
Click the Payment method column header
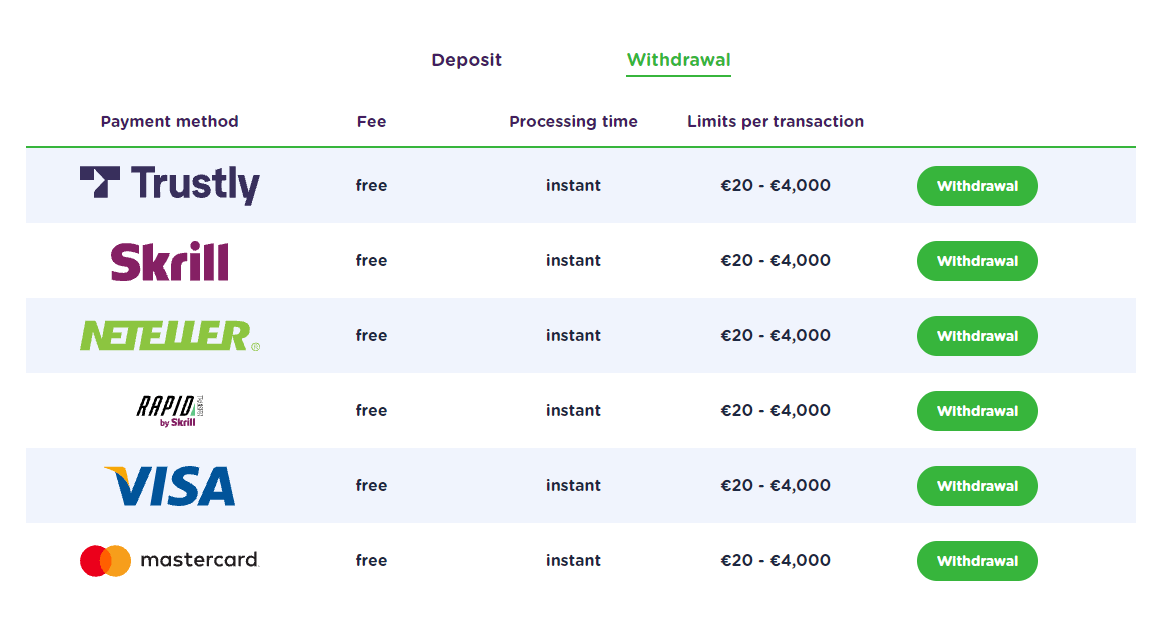170,122
